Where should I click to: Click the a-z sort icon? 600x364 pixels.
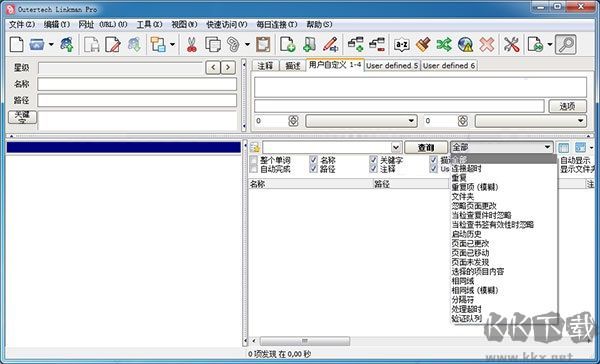coord(402,45)
